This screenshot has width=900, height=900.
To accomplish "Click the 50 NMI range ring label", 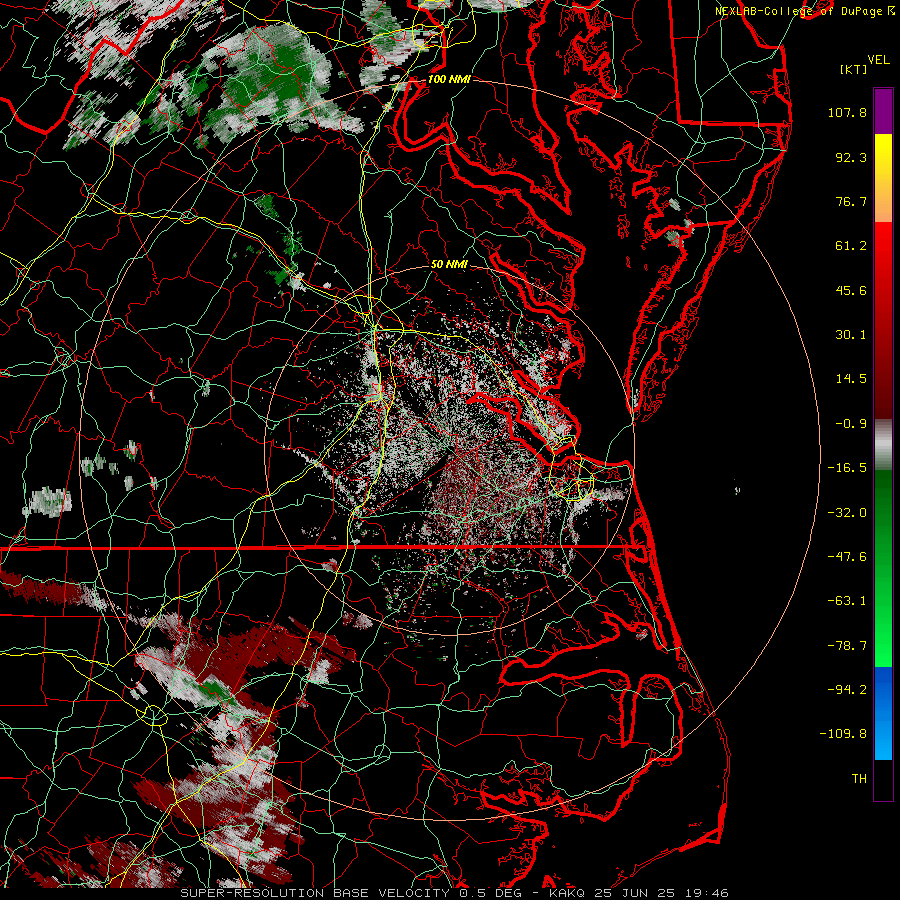I will [x=449, y=264].
